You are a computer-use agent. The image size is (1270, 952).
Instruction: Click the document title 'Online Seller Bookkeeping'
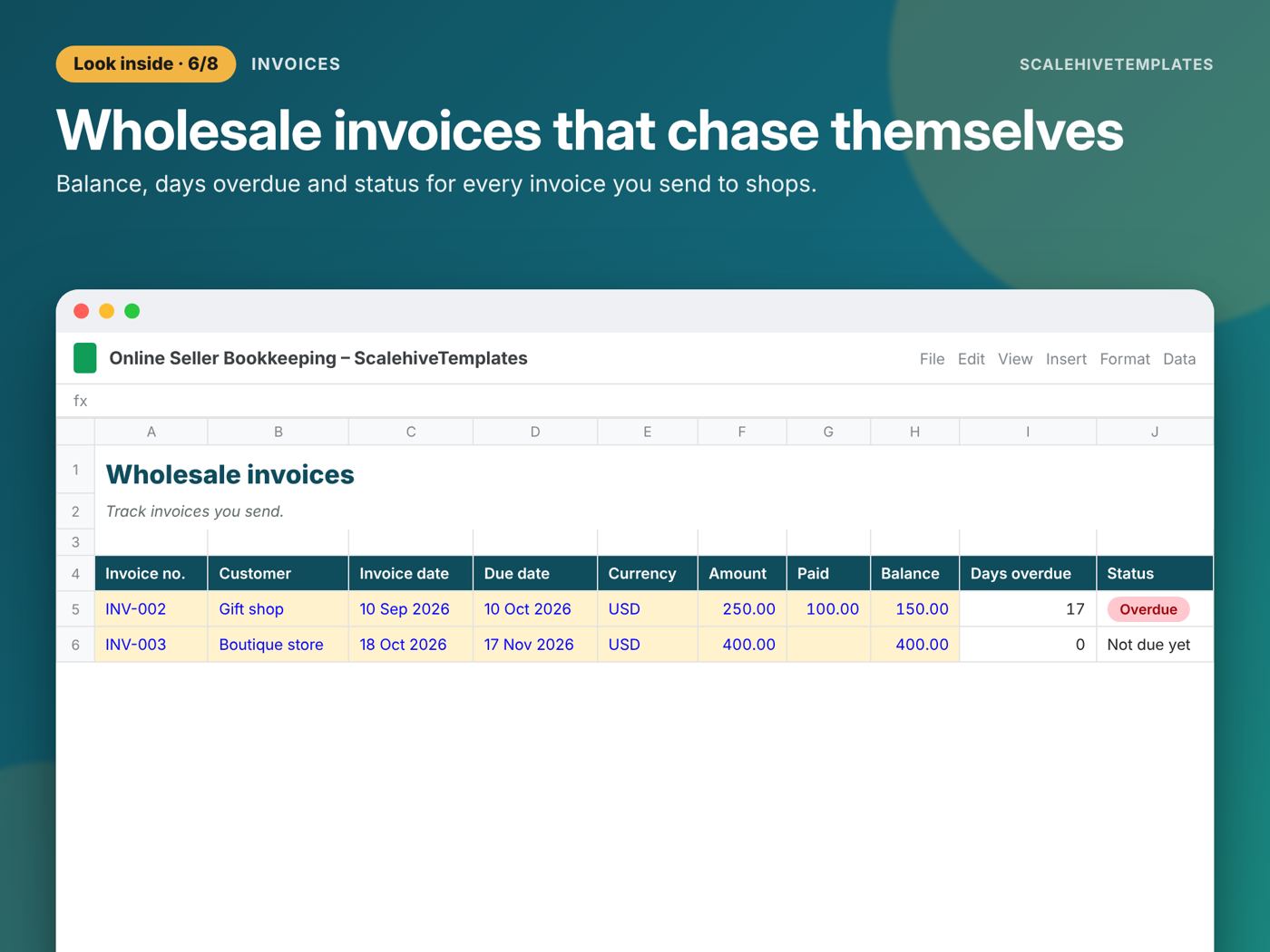pos(223,358)
